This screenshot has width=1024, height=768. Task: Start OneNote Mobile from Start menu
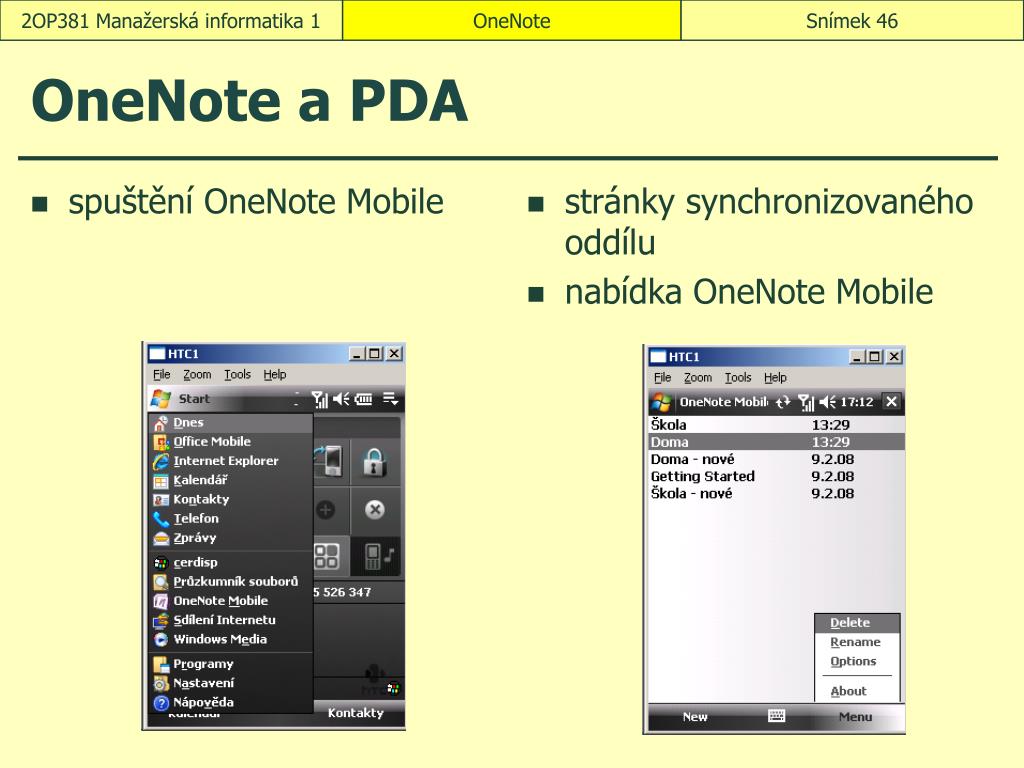point(231,601)
